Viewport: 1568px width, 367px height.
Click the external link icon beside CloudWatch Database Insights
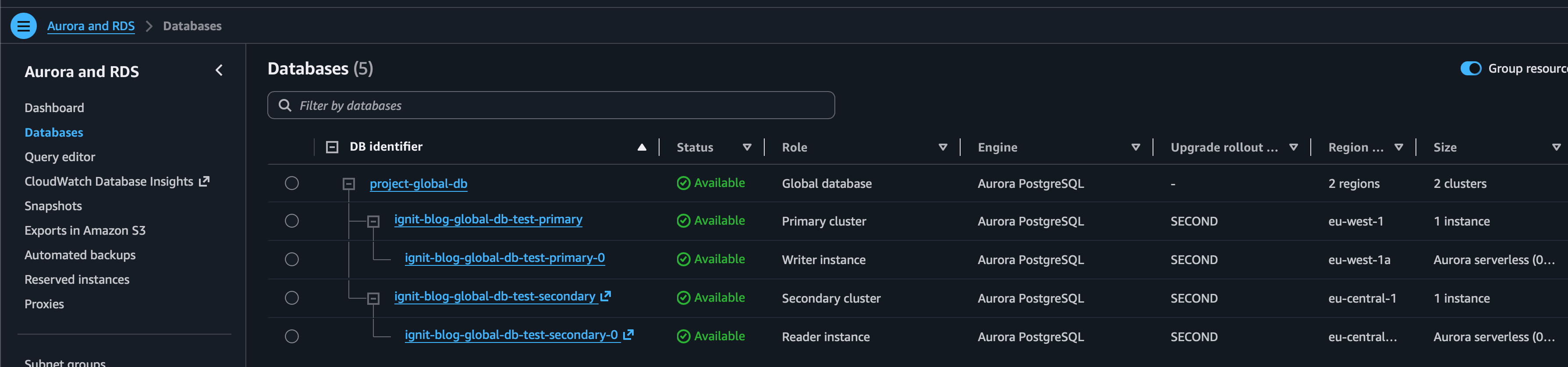point(205,181)
